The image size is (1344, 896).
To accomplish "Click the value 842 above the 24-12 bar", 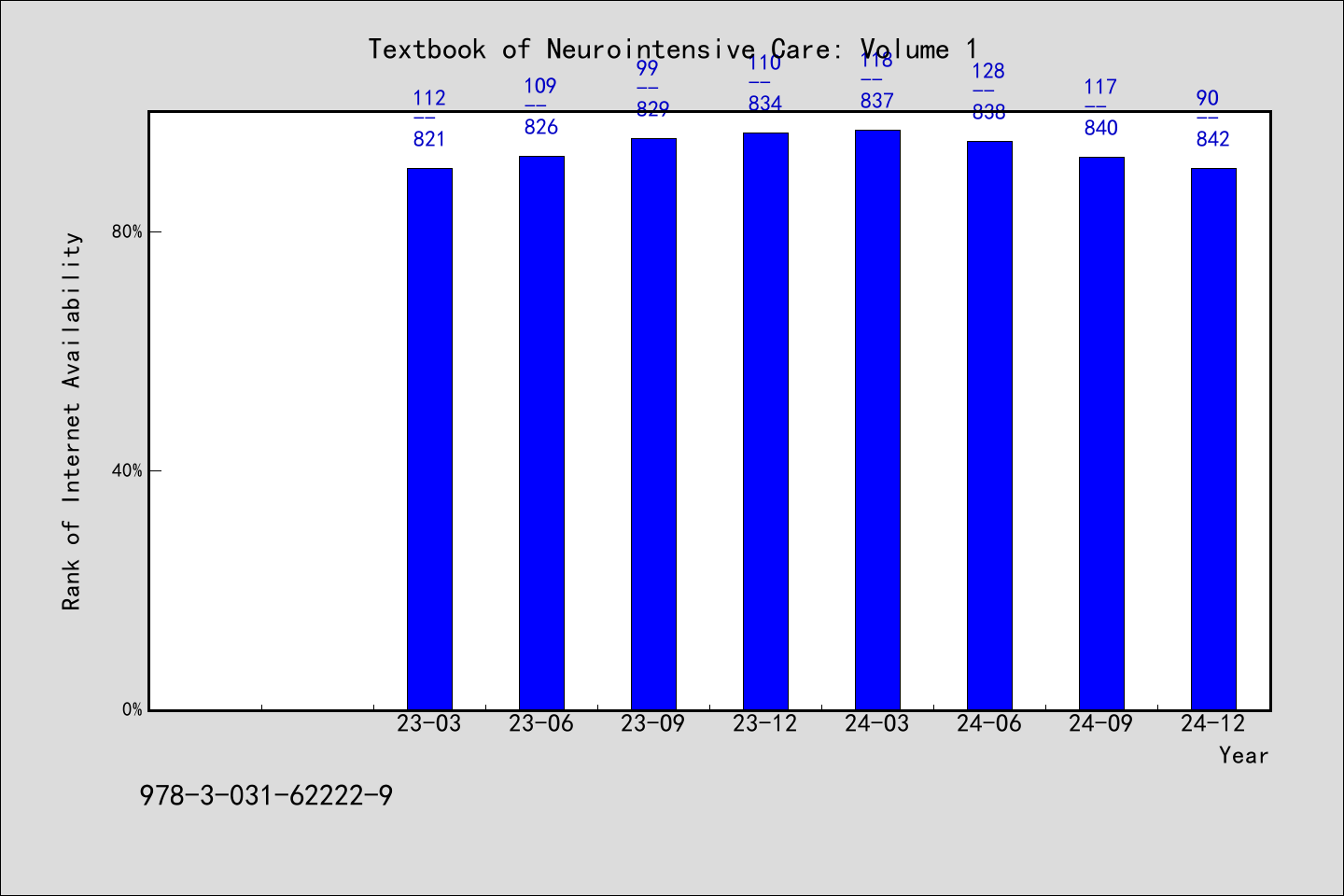I will pos(1213,139).
